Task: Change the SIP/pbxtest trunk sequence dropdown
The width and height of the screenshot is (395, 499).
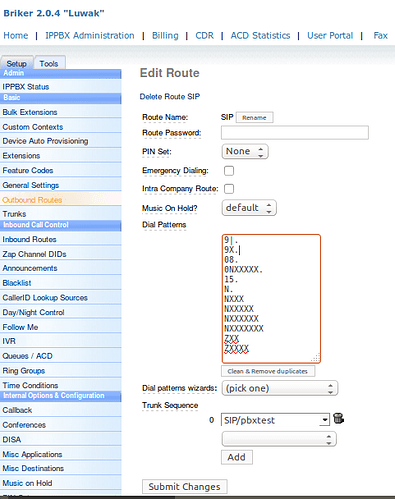Action: point(275,420)
